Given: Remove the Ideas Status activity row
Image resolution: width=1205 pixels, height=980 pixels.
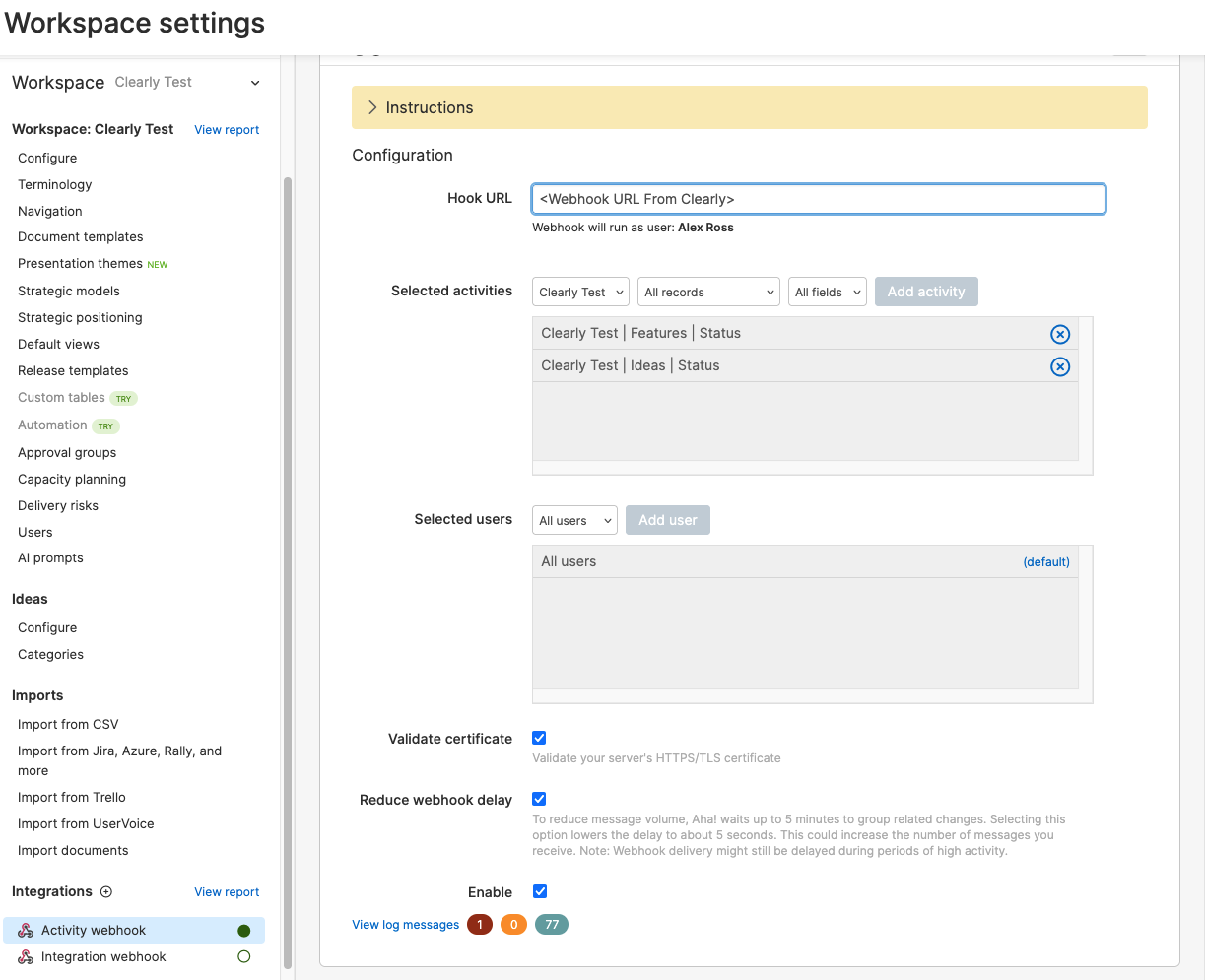Looking at the screenshot, I should click(x=1060, y=366).
